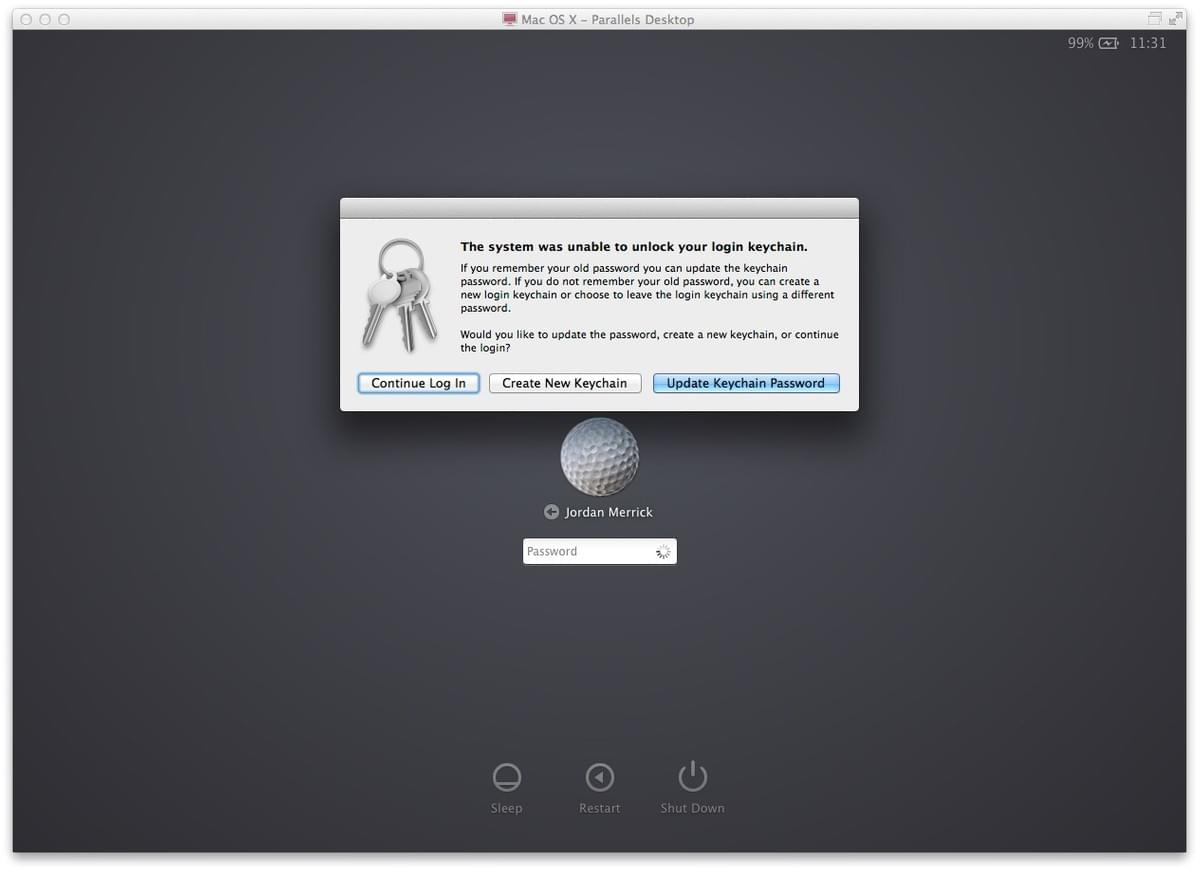This screenshot has height=872, width=1200.
Task: Click the Shut Down power icon
Action: pyautogui.click(x=693, y=777)
